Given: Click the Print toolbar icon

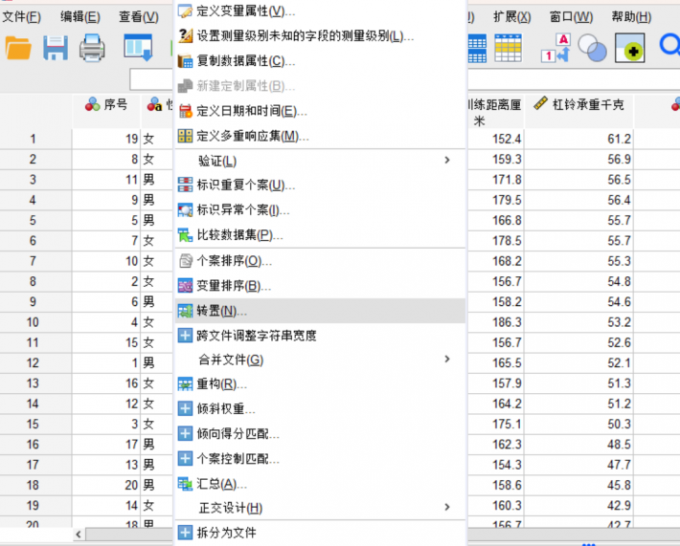Looking at the screenshot, I should [92, 46].
